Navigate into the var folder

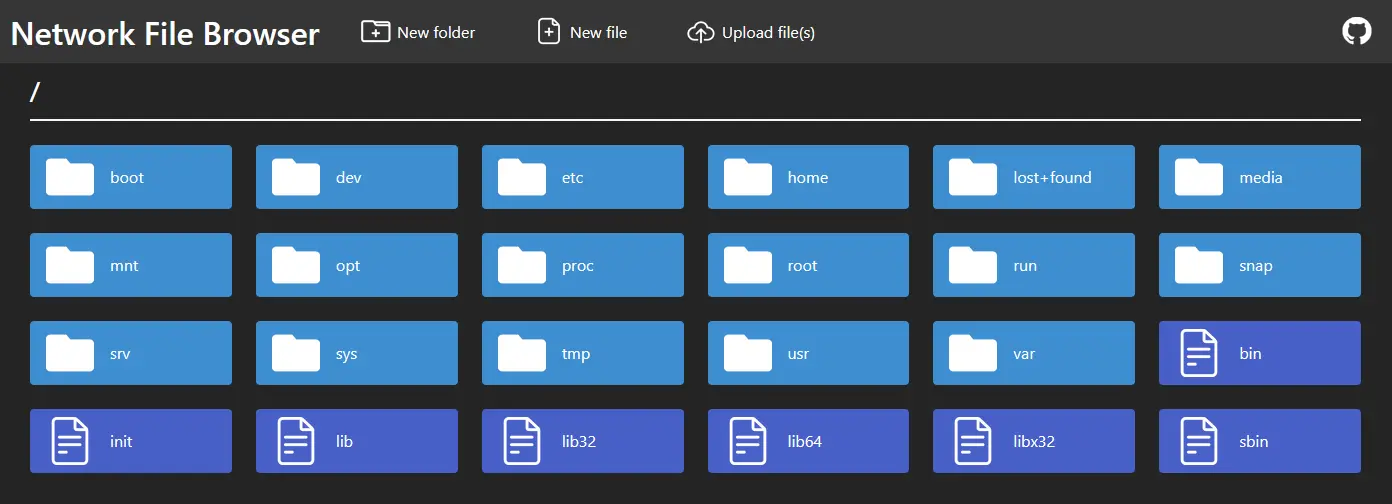coord(1034,353)
